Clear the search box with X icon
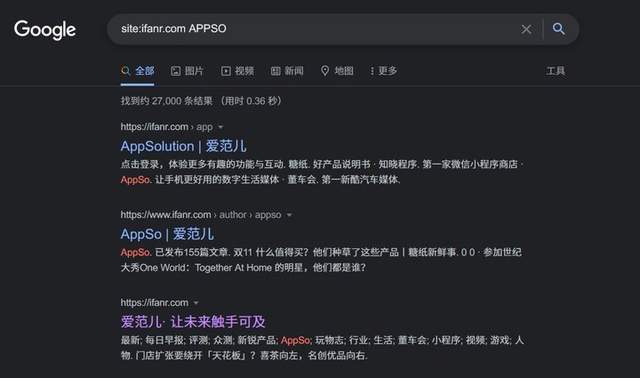Image resolution: width=640 pixels, height=378 pixels. point(526,29)
